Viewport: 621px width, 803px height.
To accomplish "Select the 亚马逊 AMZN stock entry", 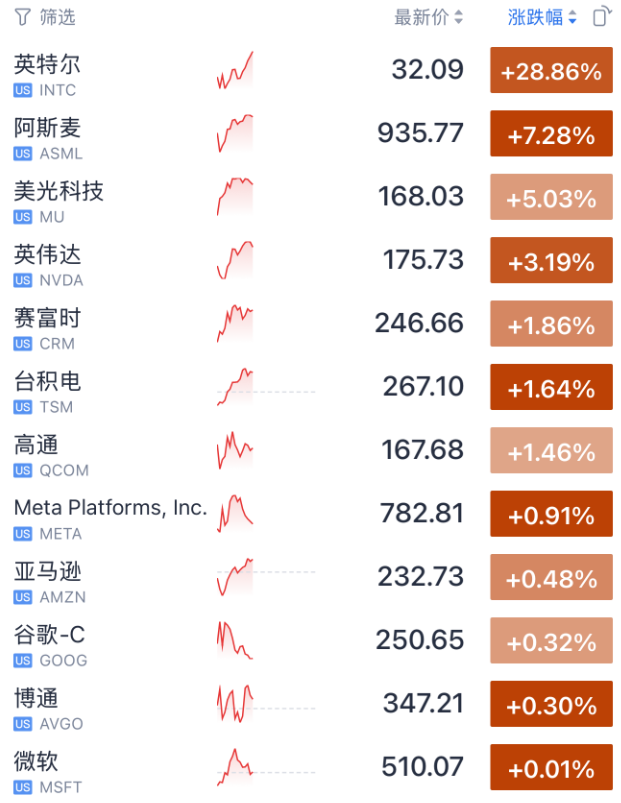I will point(49,582).
